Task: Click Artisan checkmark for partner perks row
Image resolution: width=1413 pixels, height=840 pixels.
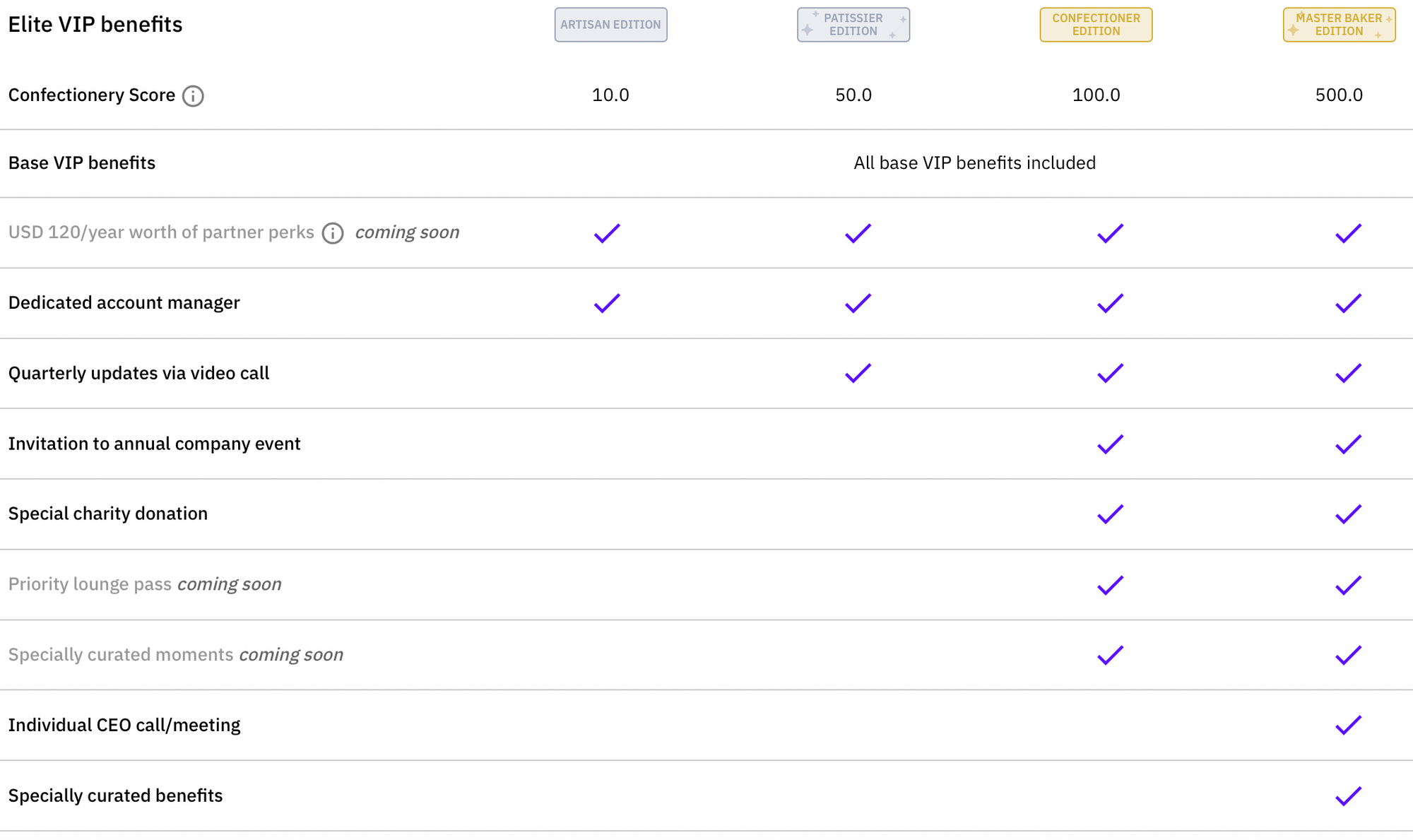Action: coord(607,233)
